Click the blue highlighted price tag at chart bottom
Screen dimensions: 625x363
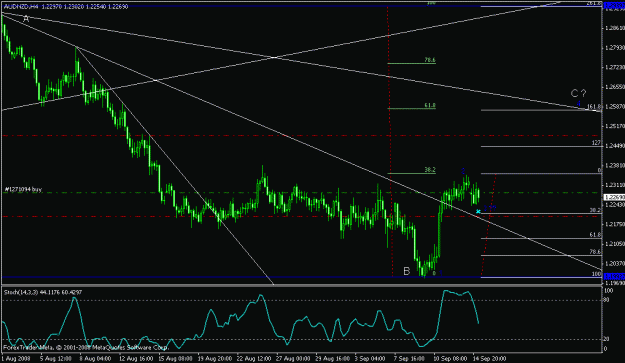point(614,276)
